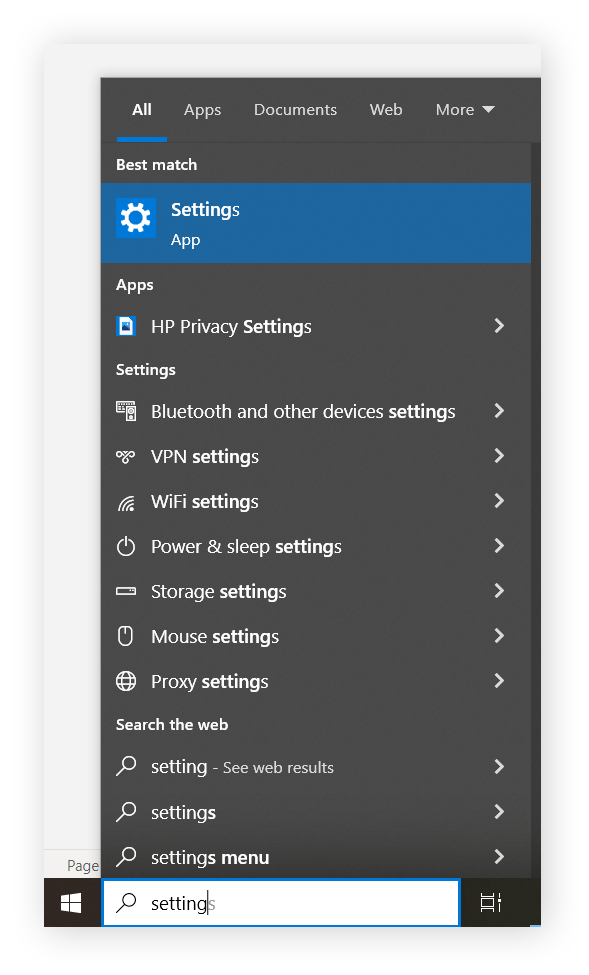Expand the VPN settings chevron
The image size is (589, 975).
(498, 456)
